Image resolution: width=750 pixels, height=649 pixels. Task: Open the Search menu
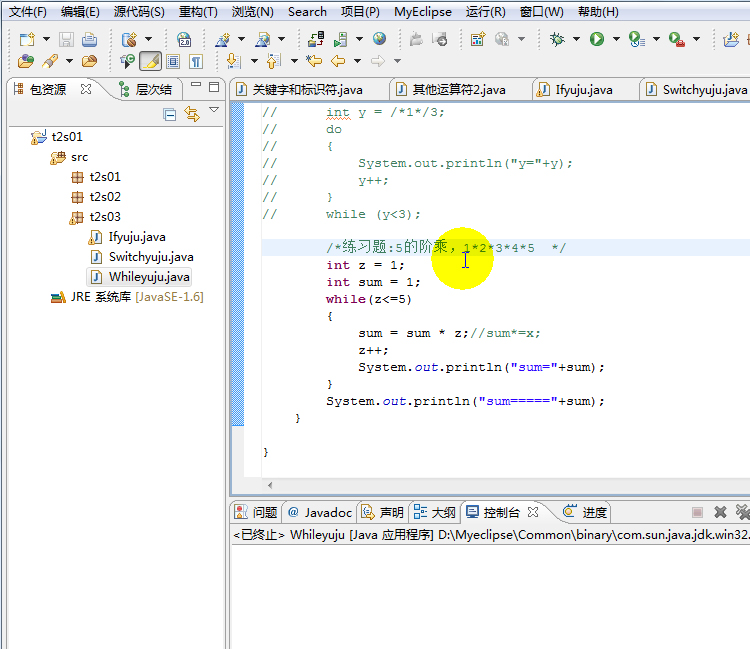307,12
